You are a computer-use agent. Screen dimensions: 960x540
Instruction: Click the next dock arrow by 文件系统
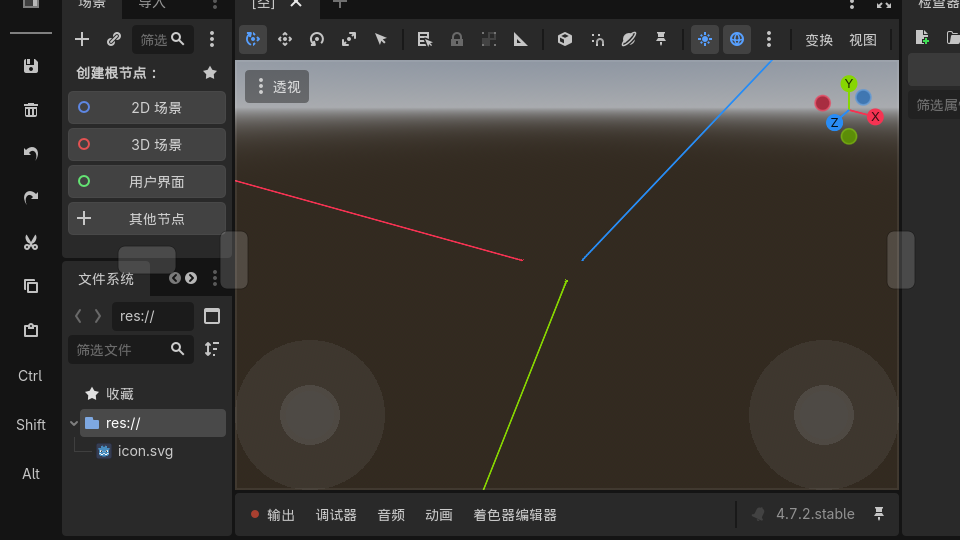[x=191, y=278]
